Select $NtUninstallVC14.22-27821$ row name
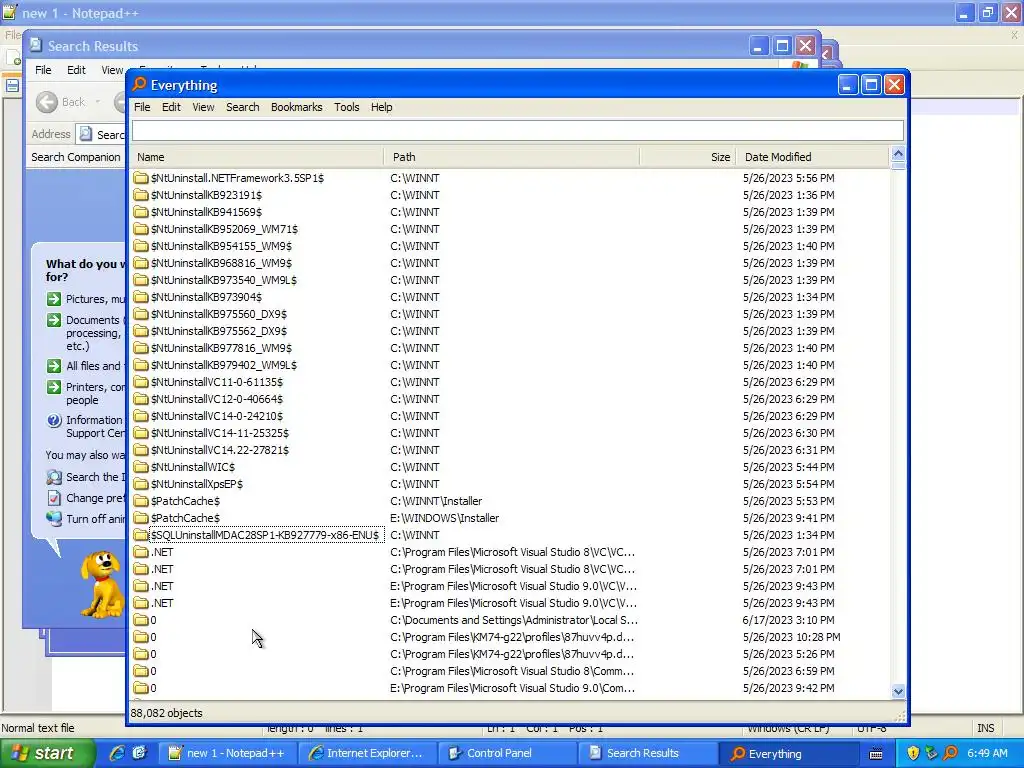Image resolution: width=1024 pixels, height=768 pixels. 219,450
